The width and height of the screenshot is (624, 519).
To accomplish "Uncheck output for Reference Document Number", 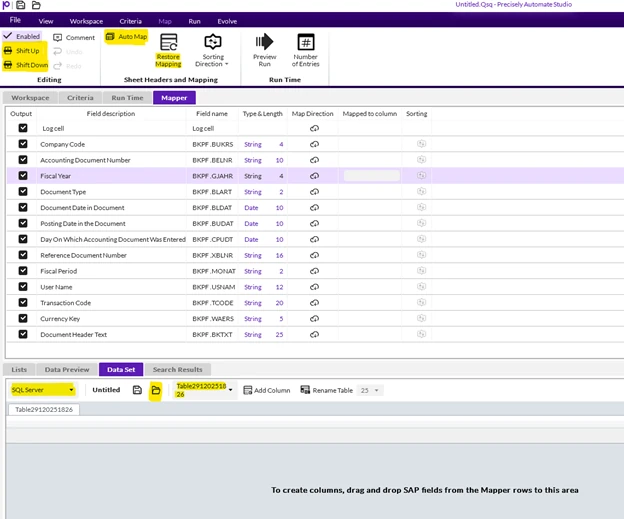I will 23,255.
